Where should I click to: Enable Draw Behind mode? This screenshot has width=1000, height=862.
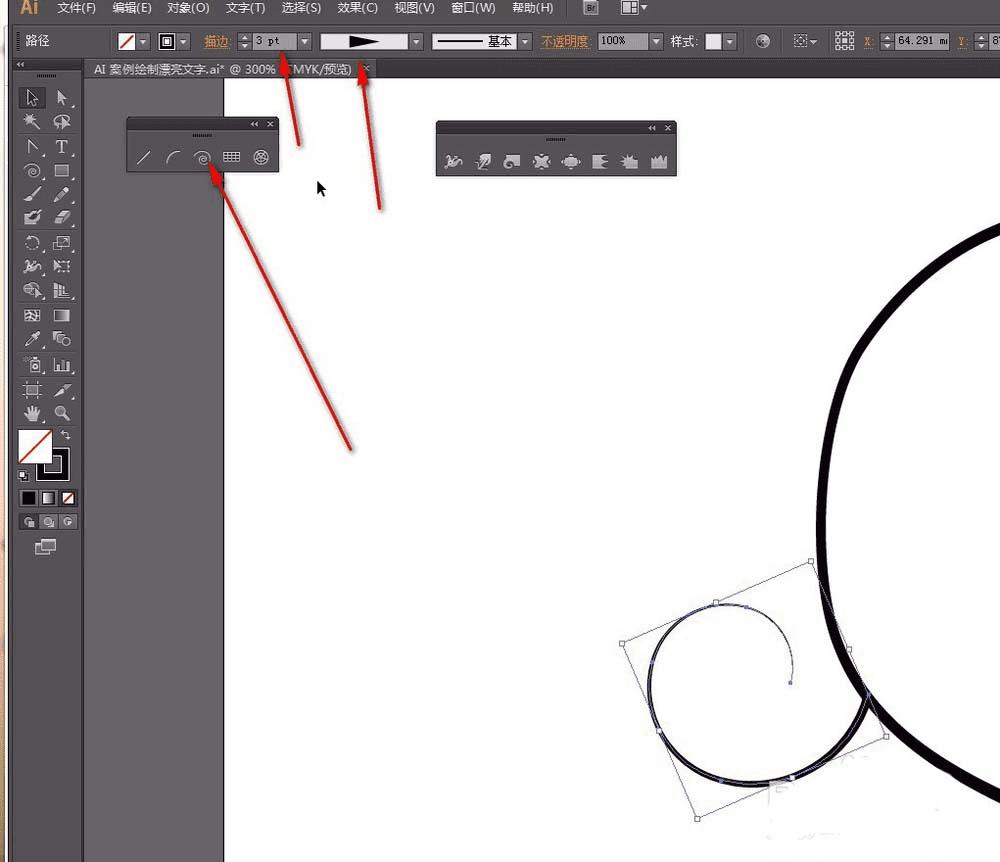(x=48, y=522)
